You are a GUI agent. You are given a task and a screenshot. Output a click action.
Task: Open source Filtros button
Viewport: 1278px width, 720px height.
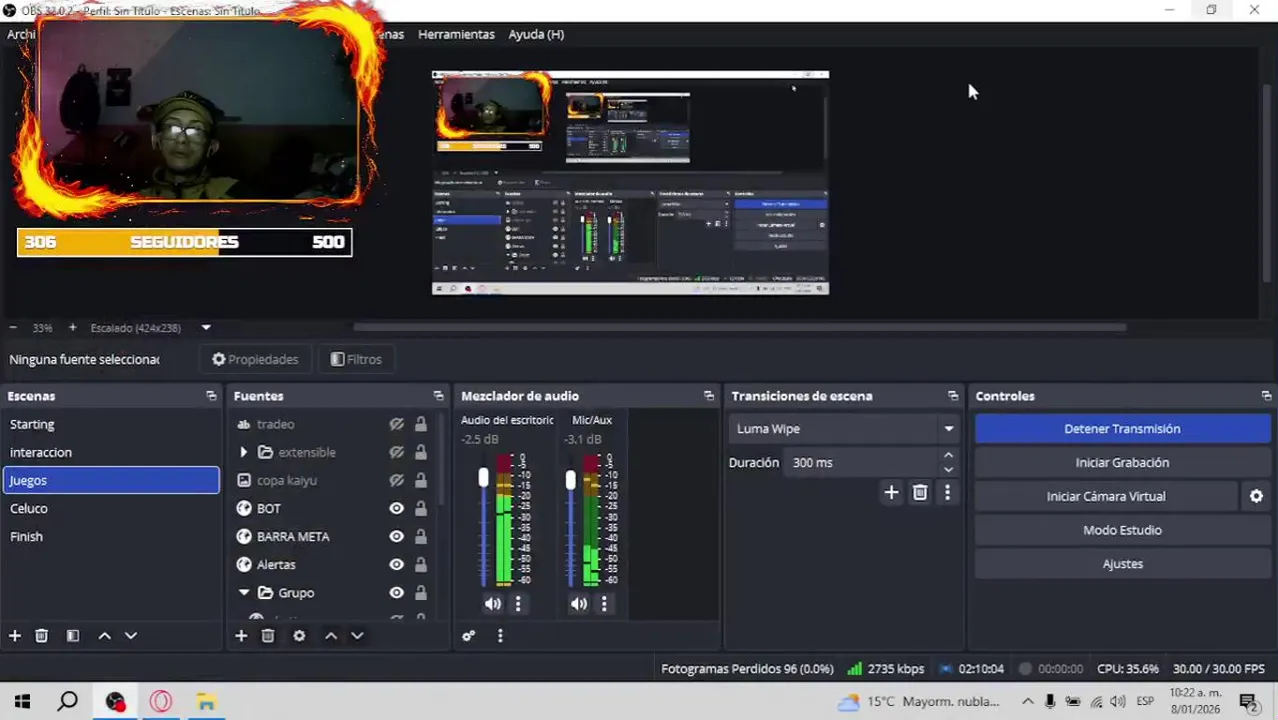pos(356,359)
